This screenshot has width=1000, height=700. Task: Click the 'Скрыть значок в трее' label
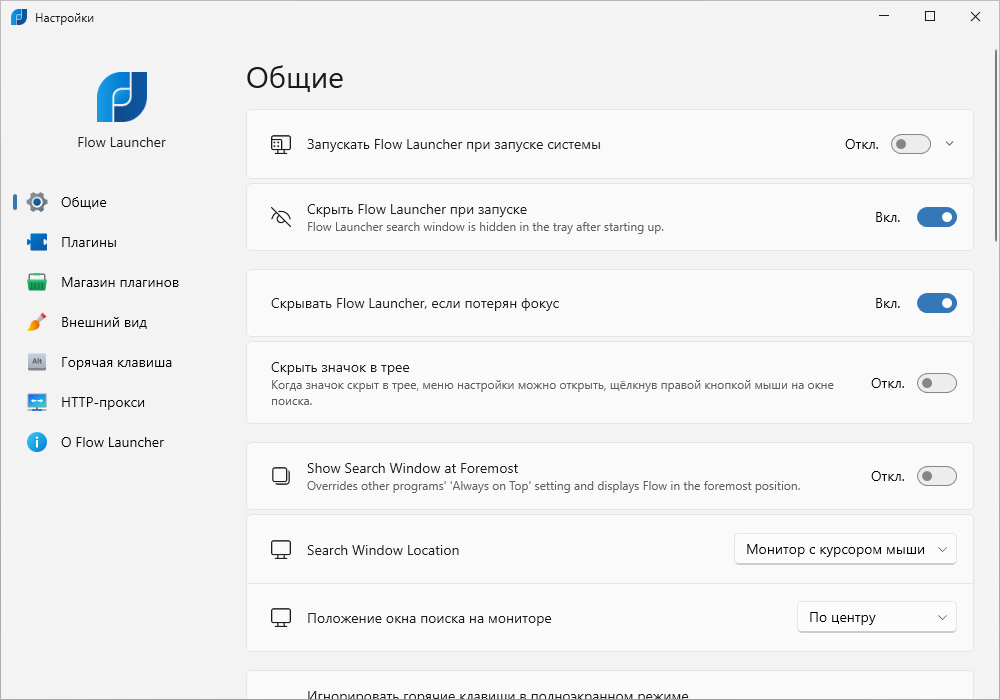(340, 367)
